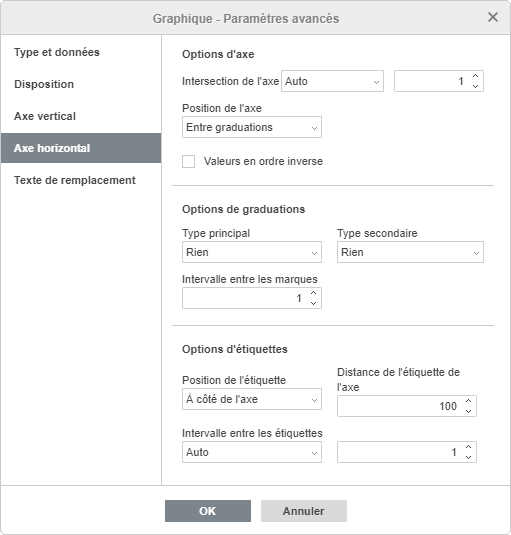Decrease Intervalle entre les marques value
The height and width of the screenshot is (535, 511).
coord(313,303)
